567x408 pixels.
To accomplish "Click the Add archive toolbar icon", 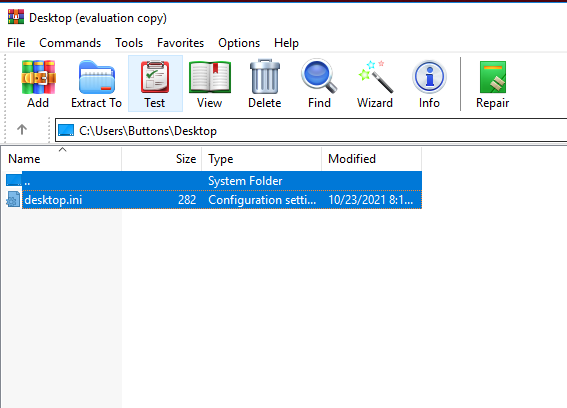I will point(38,84).
